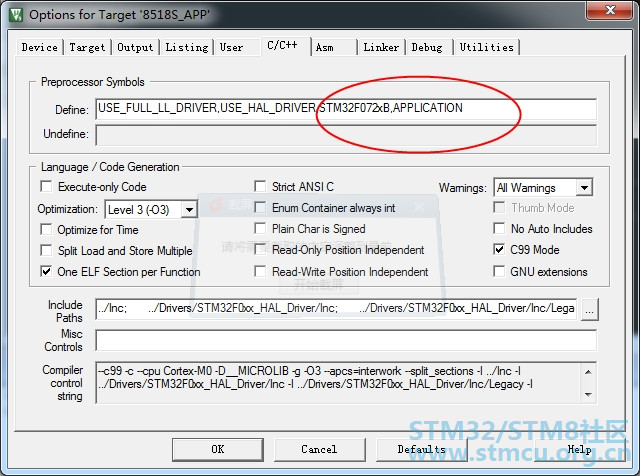Click the Include Paths text field
This screenshot has width=640, height=476.
336,309
